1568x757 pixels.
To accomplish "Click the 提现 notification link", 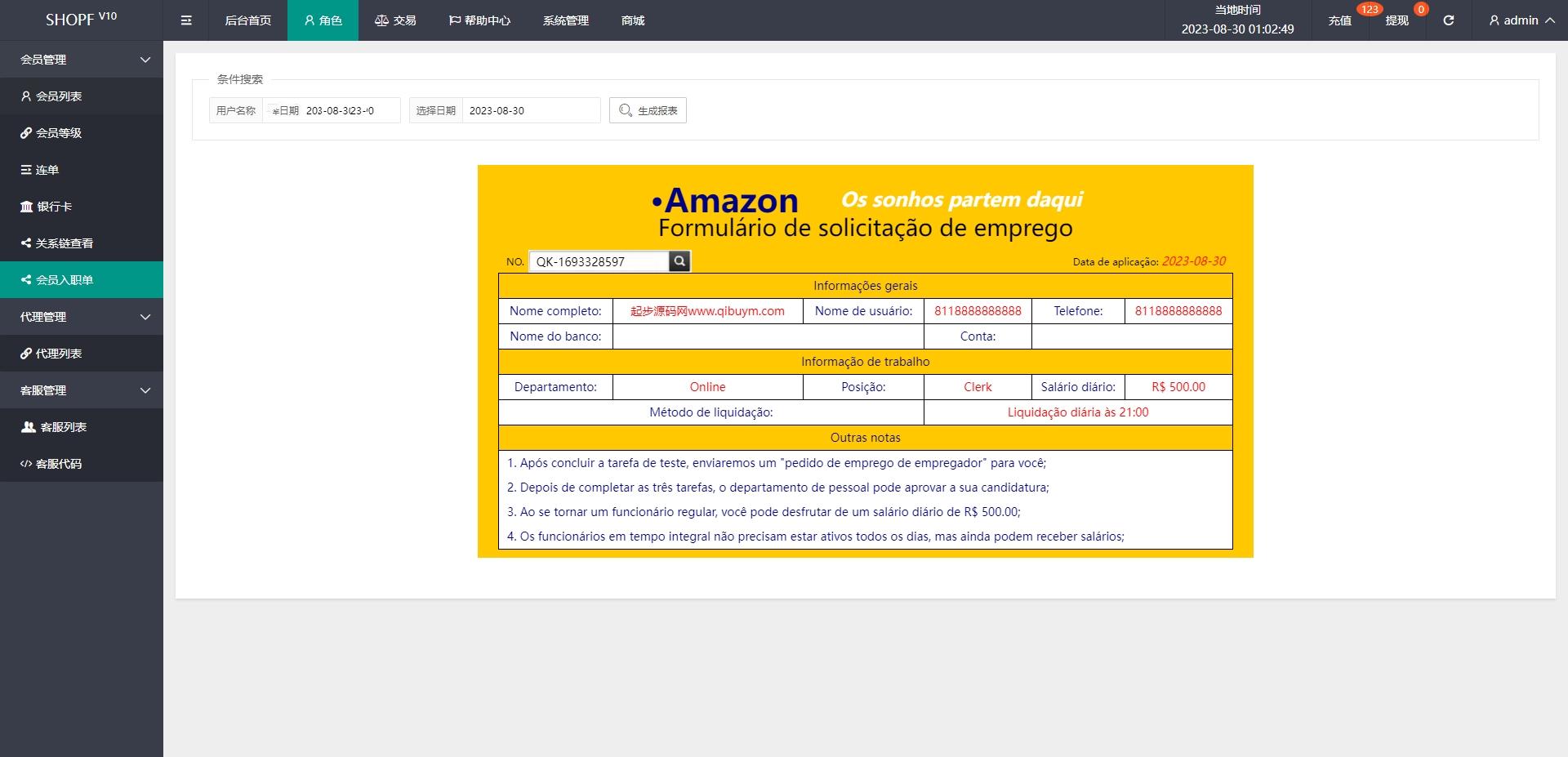I will 1396,20.
